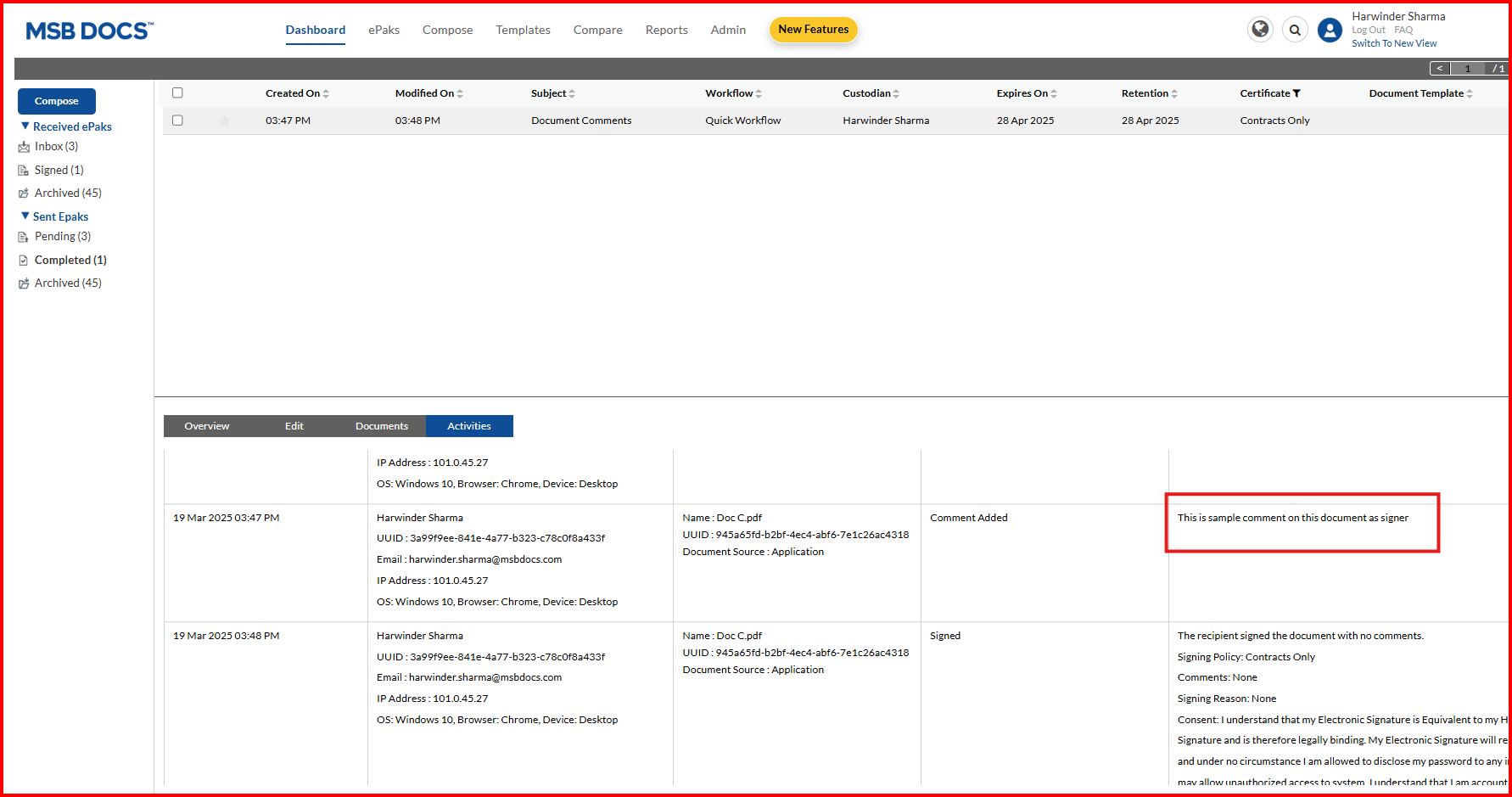Click the user profile avatar icon

point(1330,31)
